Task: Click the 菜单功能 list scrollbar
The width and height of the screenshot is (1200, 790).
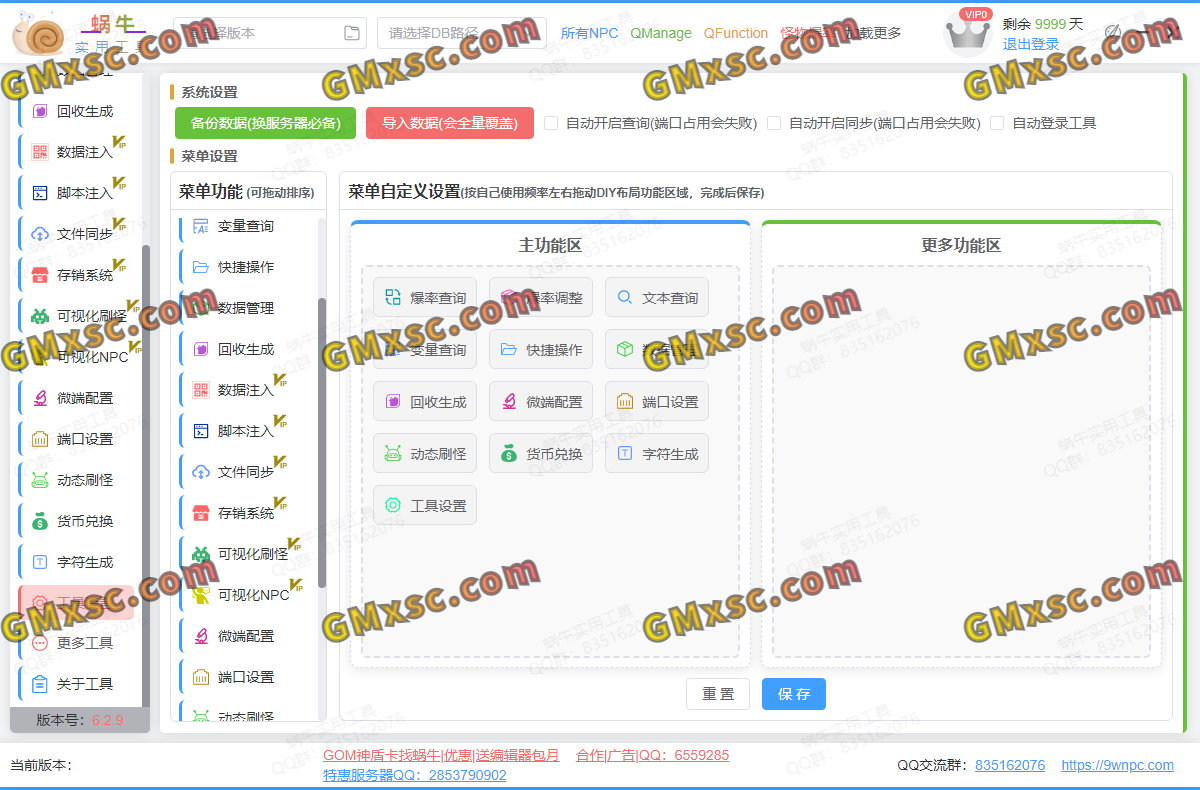Action: coord(322,442)
